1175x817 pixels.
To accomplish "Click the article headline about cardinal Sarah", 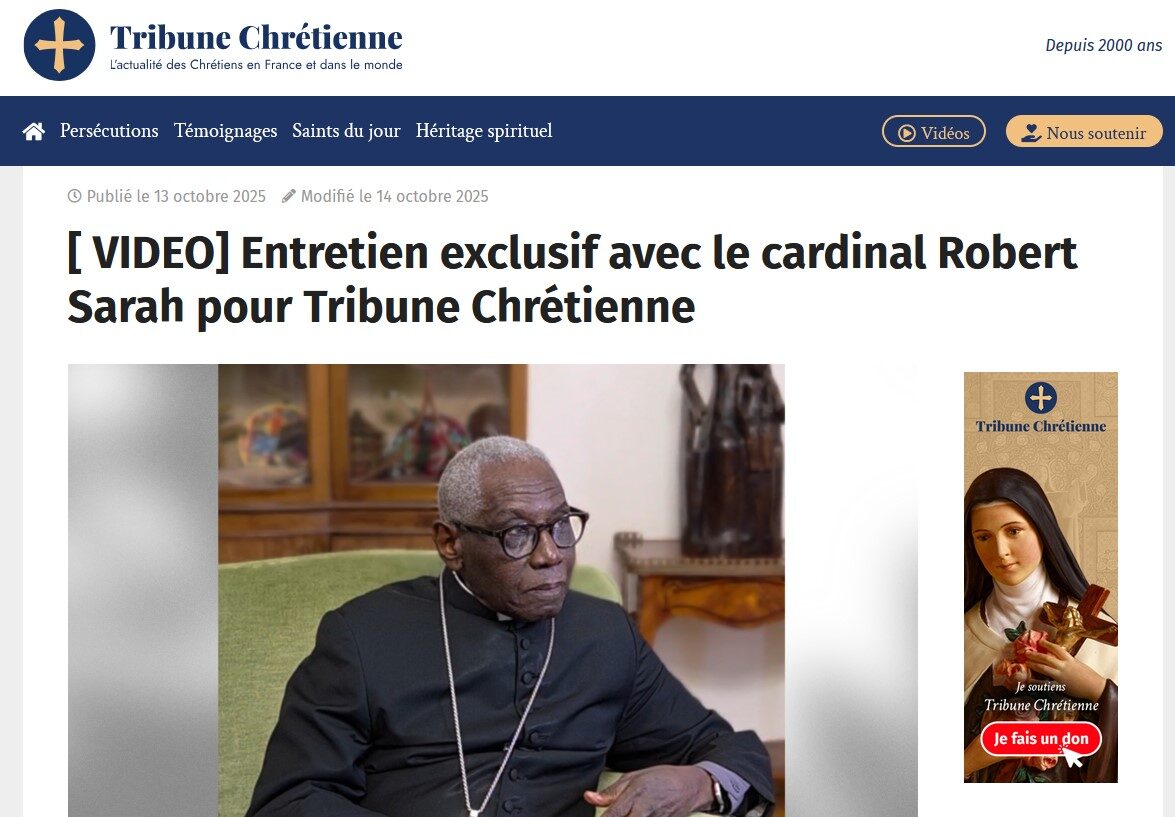I will [x=573, y=280].
